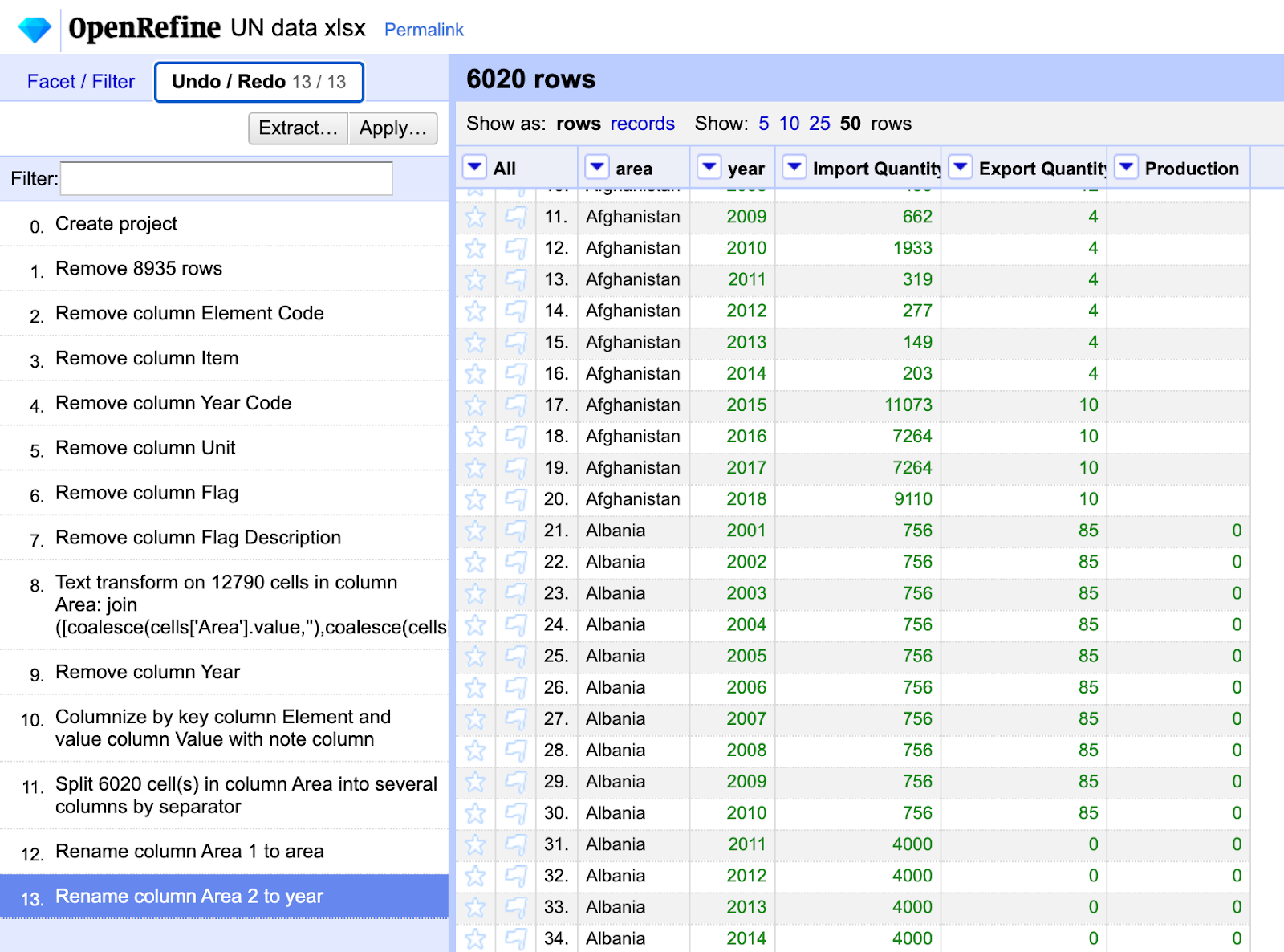The height and width of the screenshot is (952, 1284).
Task: Flag row 33 Albania 2013
Action: click(515, 907)
